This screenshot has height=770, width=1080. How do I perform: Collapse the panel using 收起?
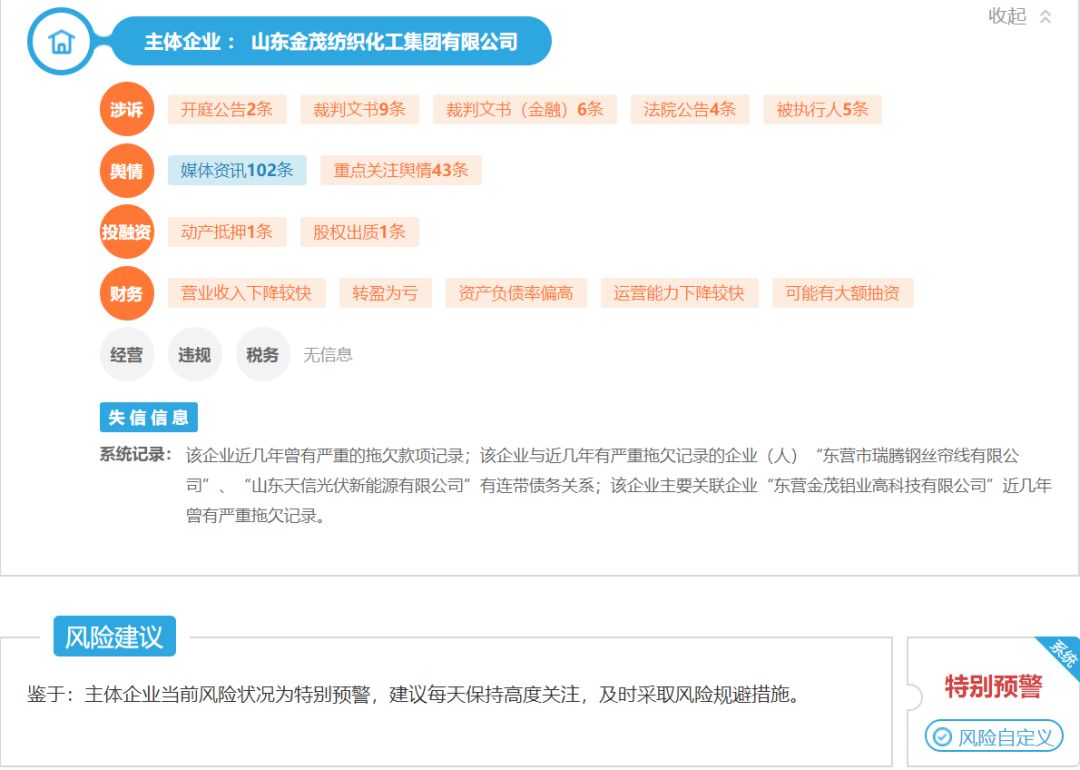pyautogui.click(x=1009, y=16)
